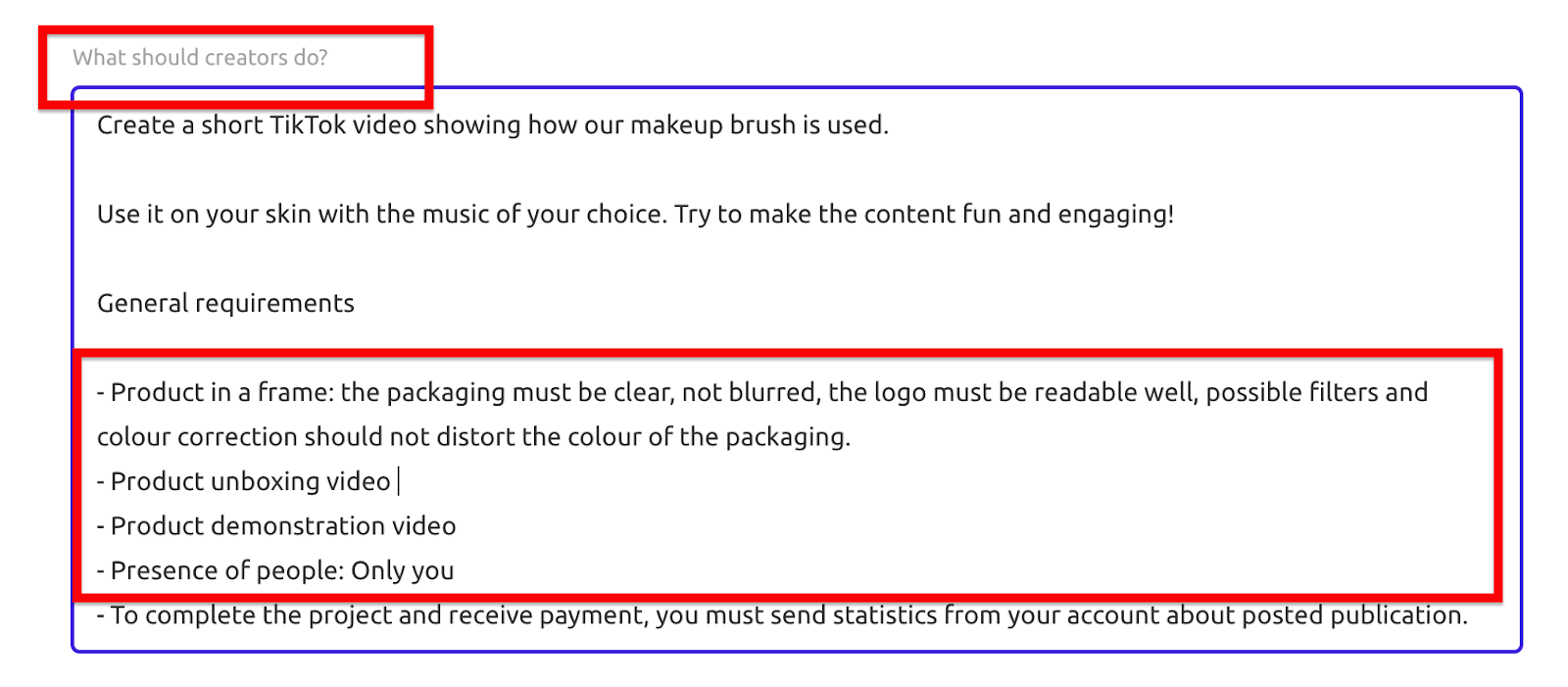Click the 'What should creators do?' label

coord(200,58)
